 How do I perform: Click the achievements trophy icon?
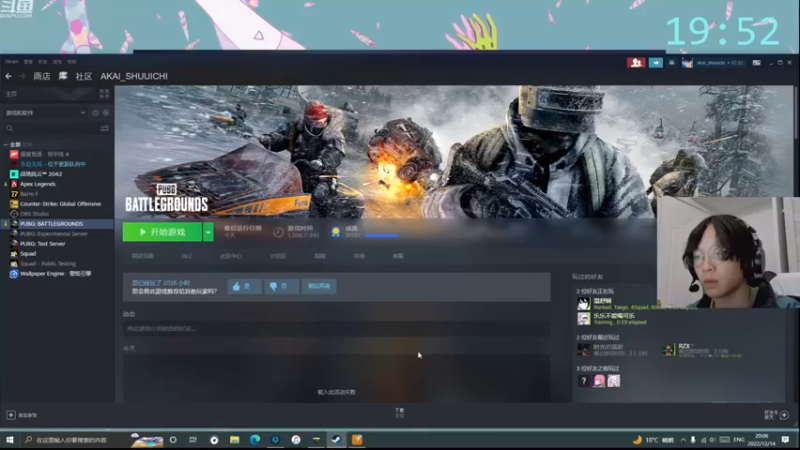coord(336,232)
